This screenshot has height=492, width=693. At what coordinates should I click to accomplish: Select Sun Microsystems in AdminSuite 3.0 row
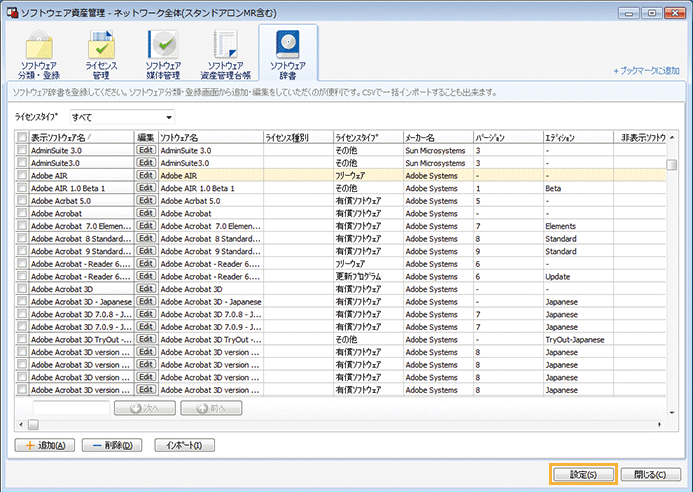pyautogui.click(x=438, y=150)
